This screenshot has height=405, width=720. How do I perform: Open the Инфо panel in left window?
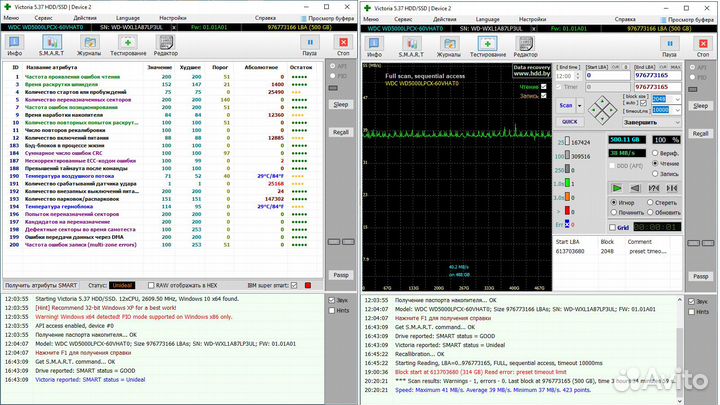tap(14, 43)
